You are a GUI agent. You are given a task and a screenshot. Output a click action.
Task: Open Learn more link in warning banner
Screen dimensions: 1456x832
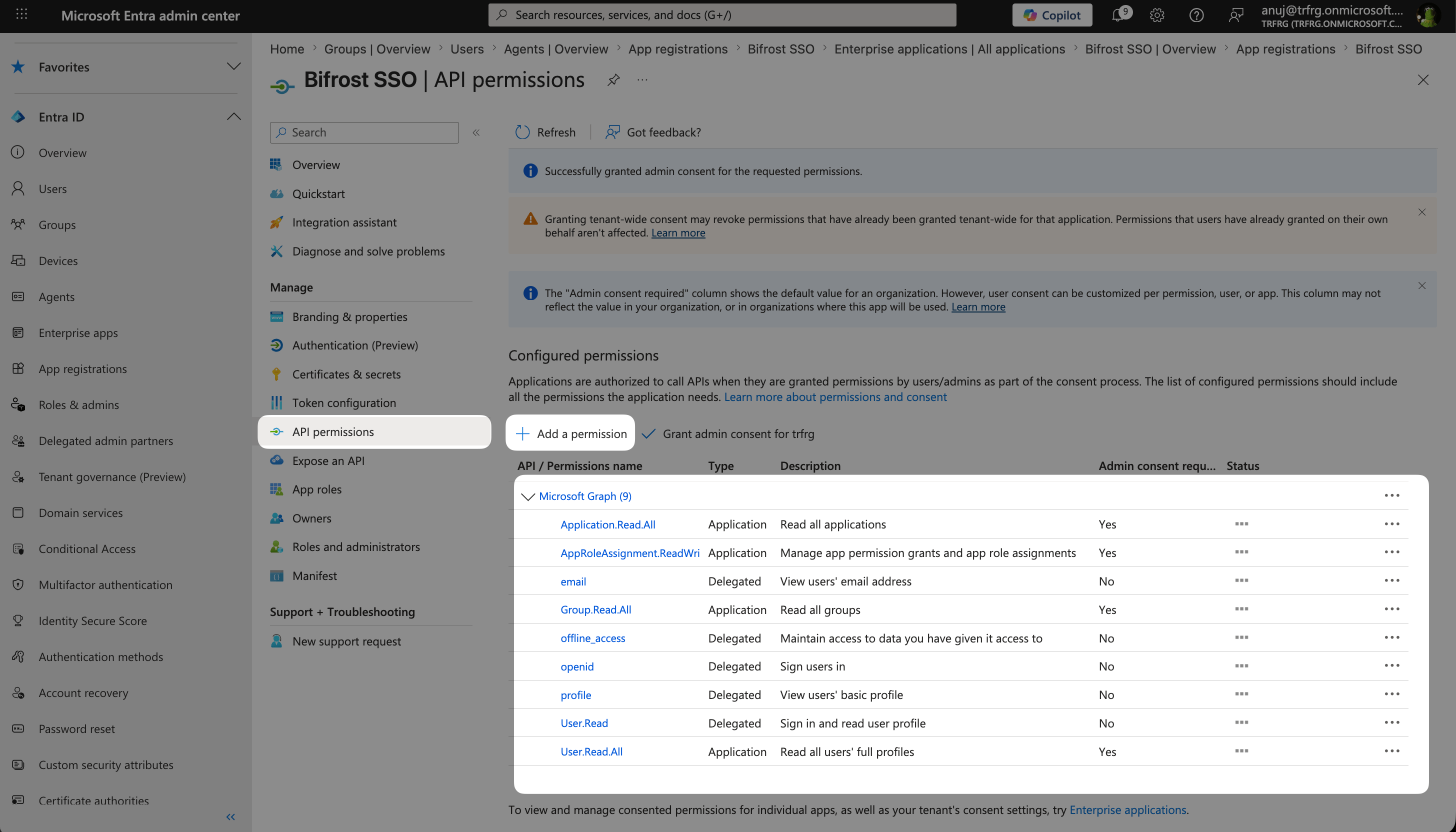pos(678,233)
